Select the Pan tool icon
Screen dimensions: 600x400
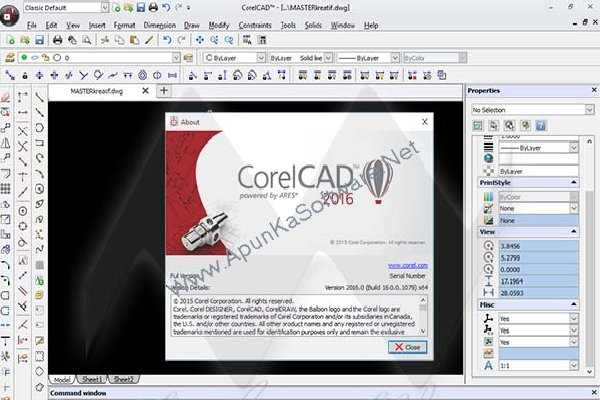click(200, 40)
